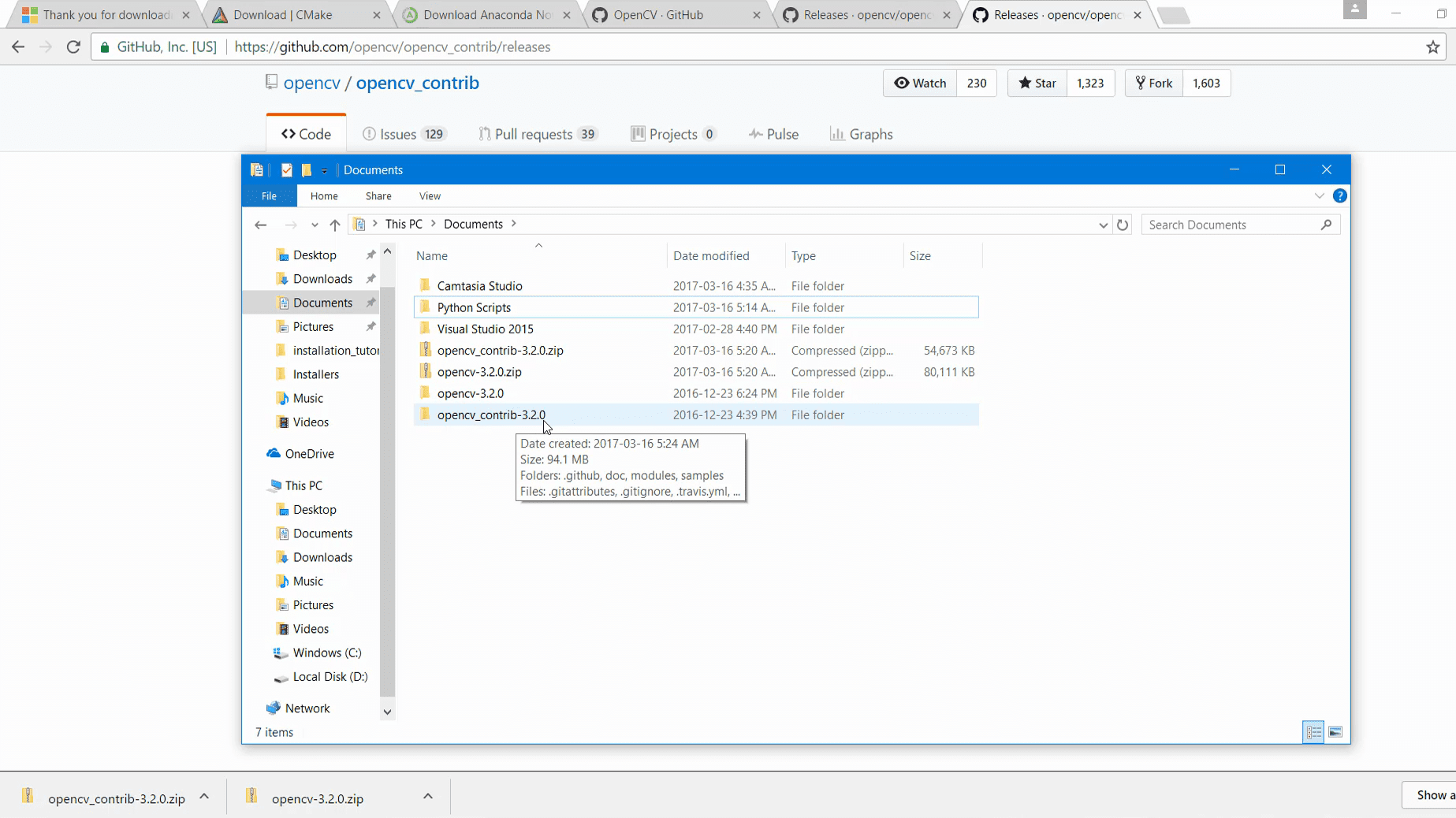
Task: Fork the opencv_contrib repository
Action: click(x=1153, y=83)
